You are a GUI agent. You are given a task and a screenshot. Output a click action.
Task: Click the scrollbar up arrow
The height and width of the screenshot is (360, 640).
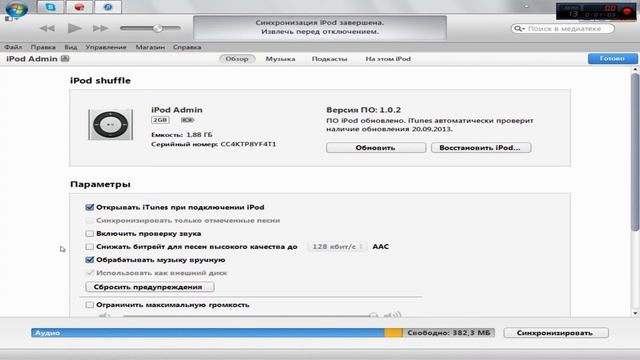635,69
